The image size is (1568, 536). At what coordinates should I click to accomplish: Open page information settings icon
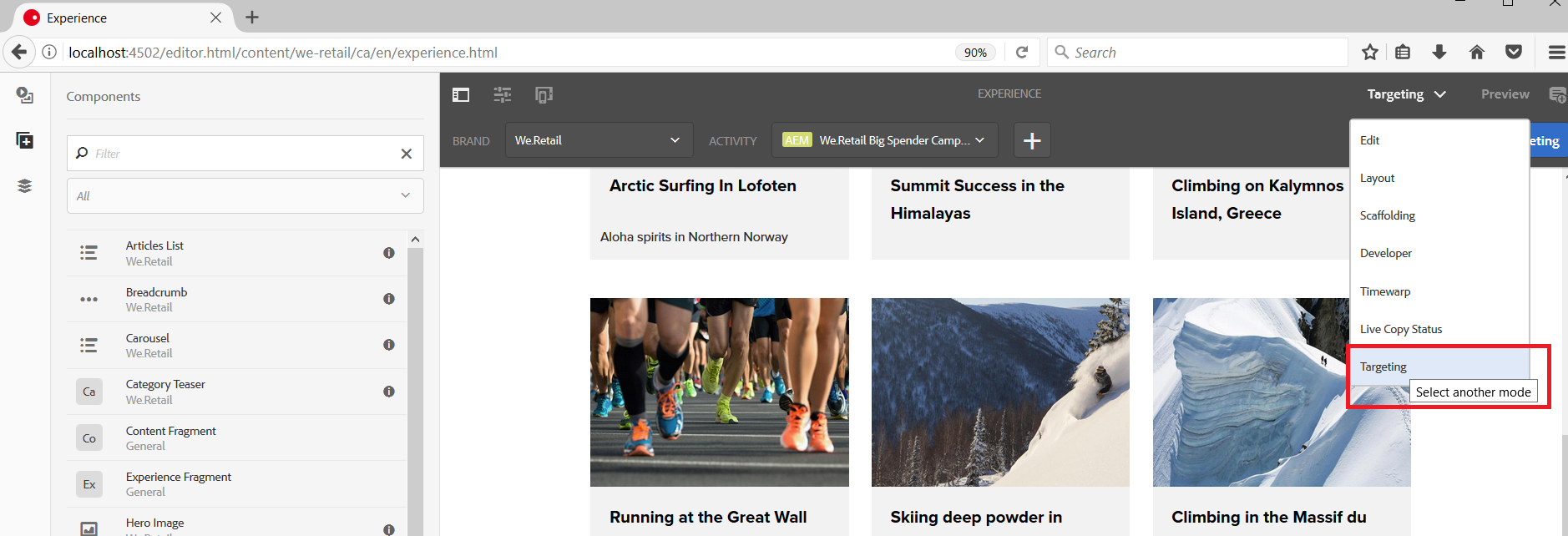[x=502, y=95]
